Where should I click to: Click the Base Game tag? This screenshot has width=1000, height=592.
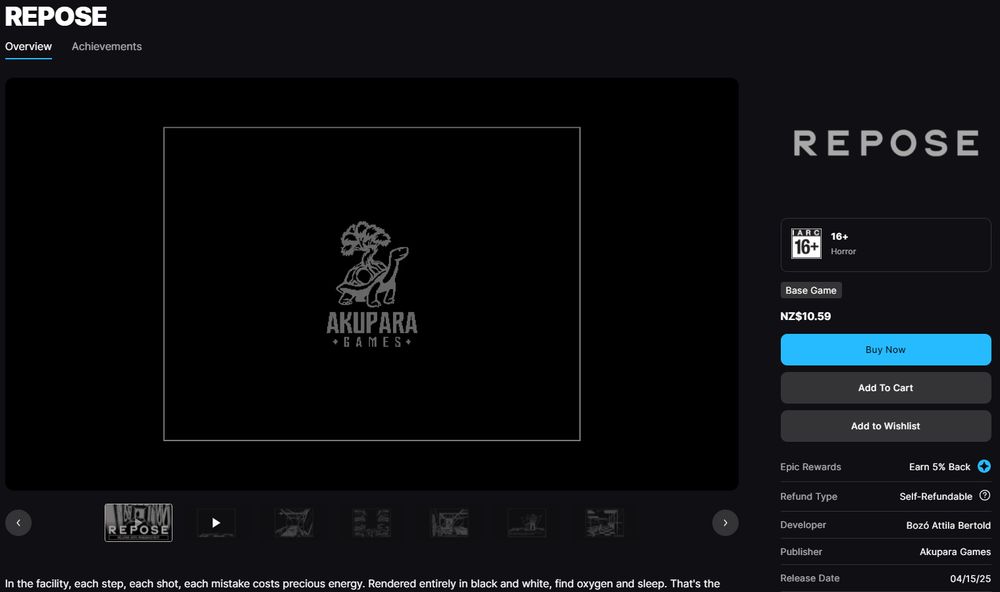click(x=811, y=290)
